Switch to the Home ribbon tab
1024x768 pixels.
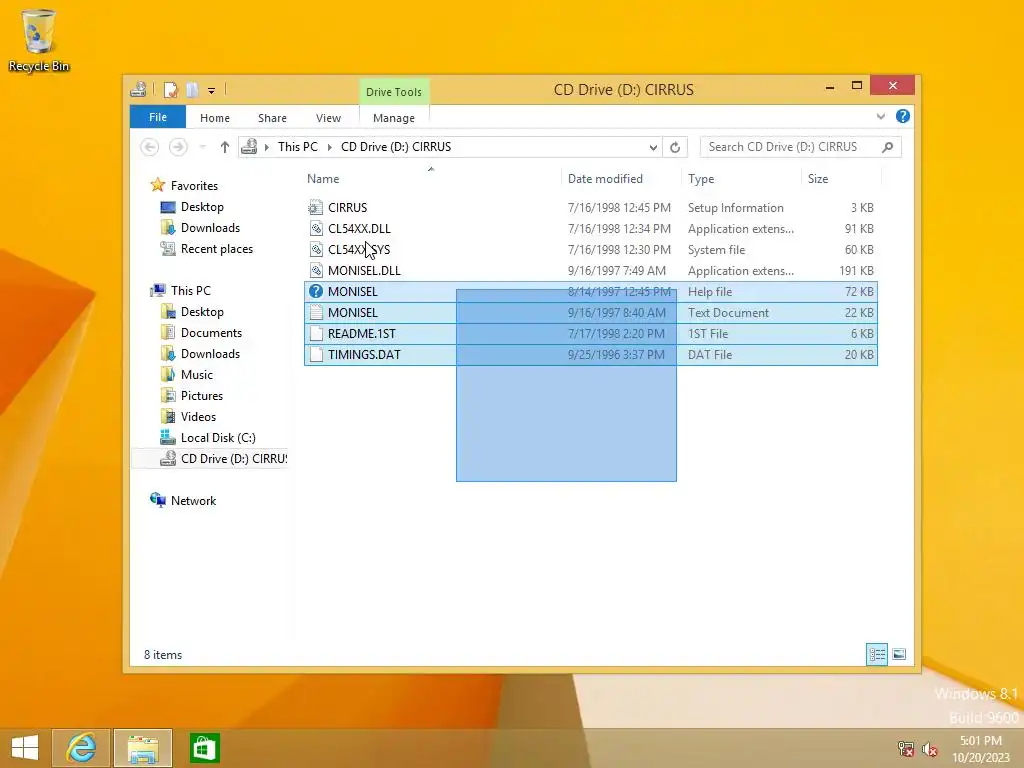(215, 118)
